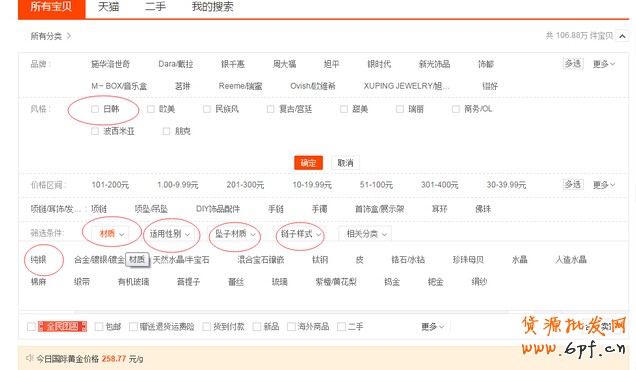This screenshot has width=636, height=370.
Task: Open the 材质 filter dropdown
Action: pos(112,233)
